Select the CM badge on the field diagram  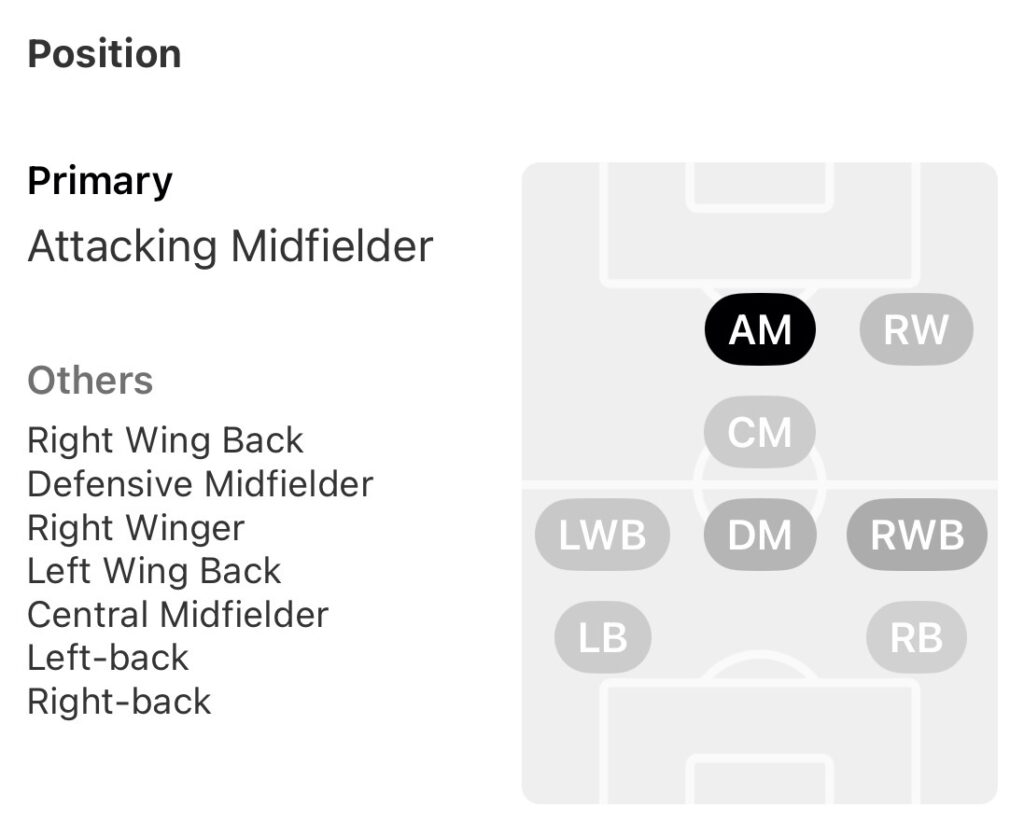[x=760, y=432]
